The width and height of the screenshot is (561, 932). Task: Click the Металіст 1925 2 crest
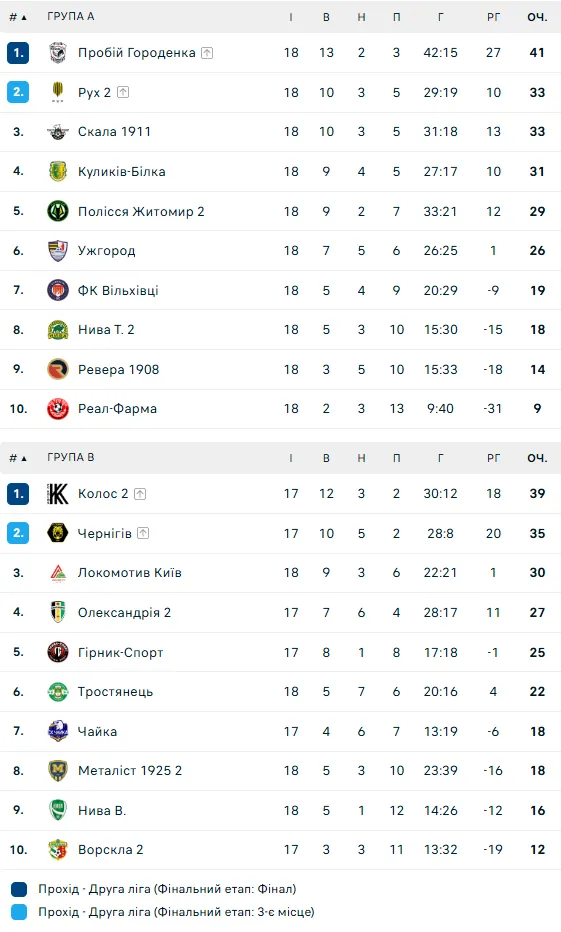[58, 771]
